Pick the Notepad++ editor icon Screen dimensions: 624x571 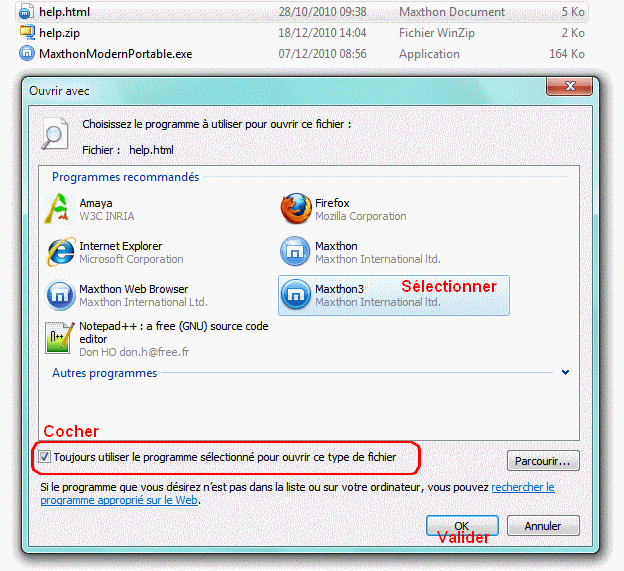(60, 338)
